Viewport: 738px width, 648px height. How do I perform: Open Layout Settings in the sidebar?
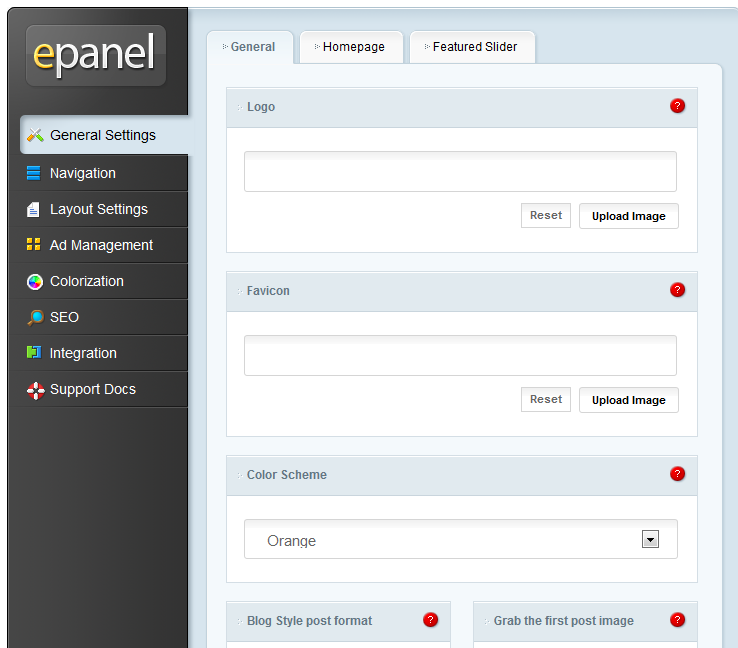coord(98,209)
